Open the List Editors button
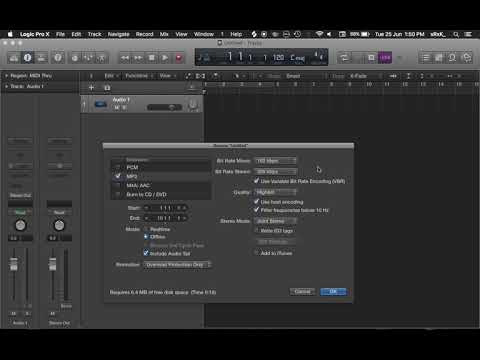Viewport: 480px width, 360px height. click(x=426, y=58)
